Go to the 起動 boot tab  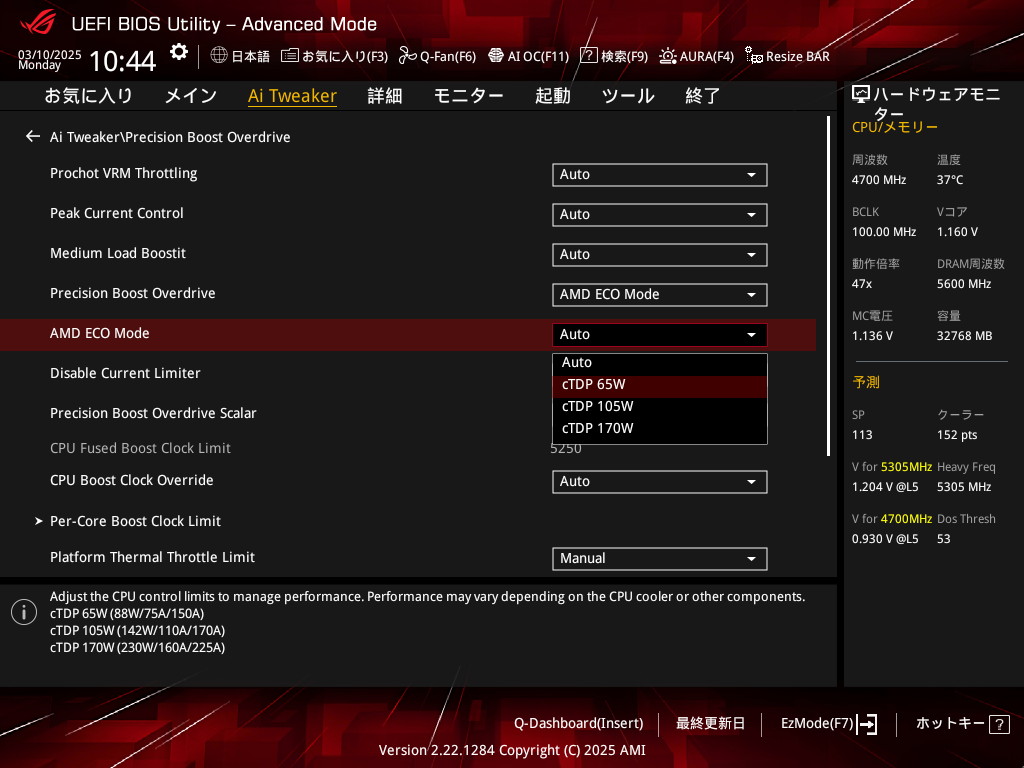tap(552, 96)
